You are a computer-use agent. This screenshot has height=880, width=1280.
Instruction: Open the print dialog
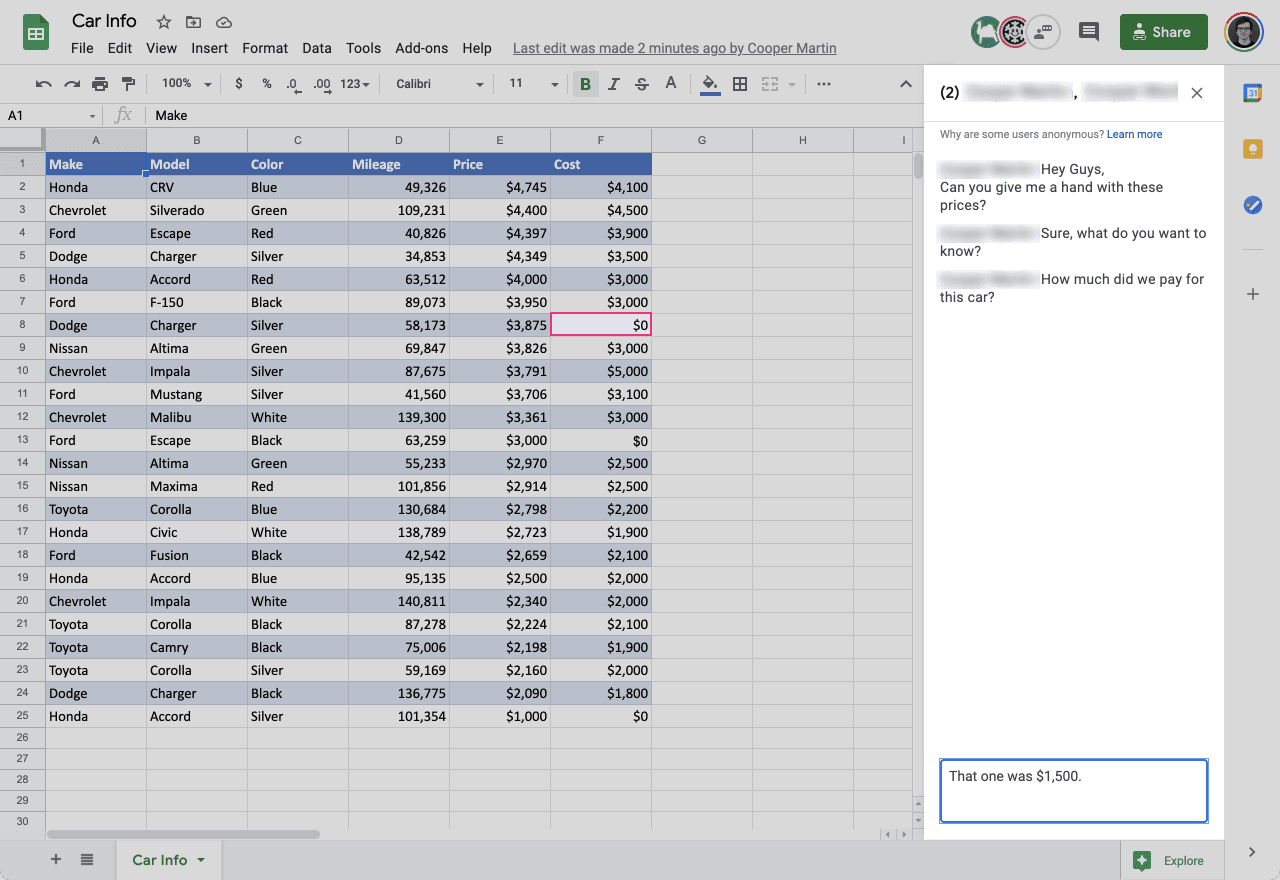(100, 84)
